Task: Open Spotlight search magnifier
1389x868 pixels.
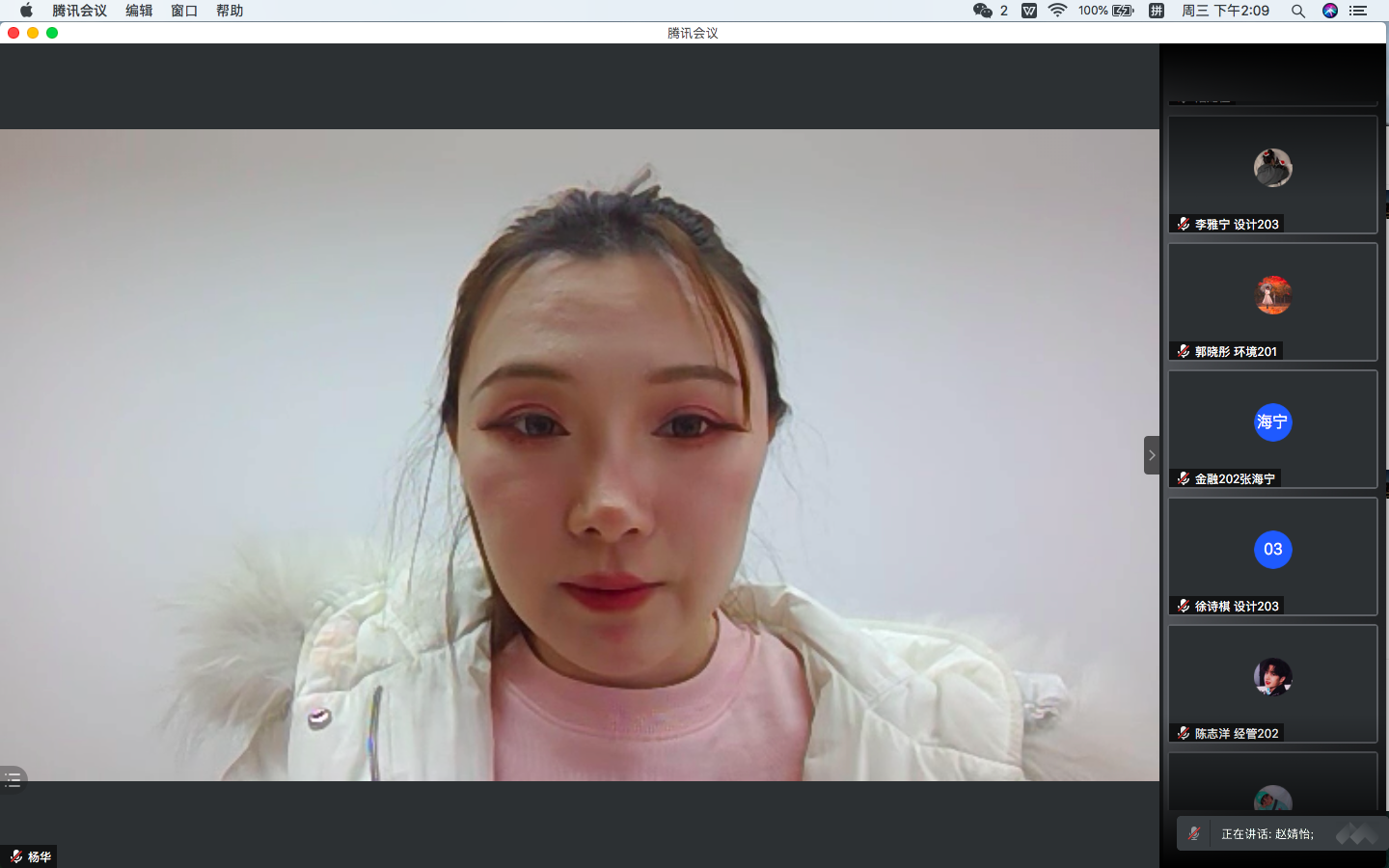Action: tap(1298, 11)
